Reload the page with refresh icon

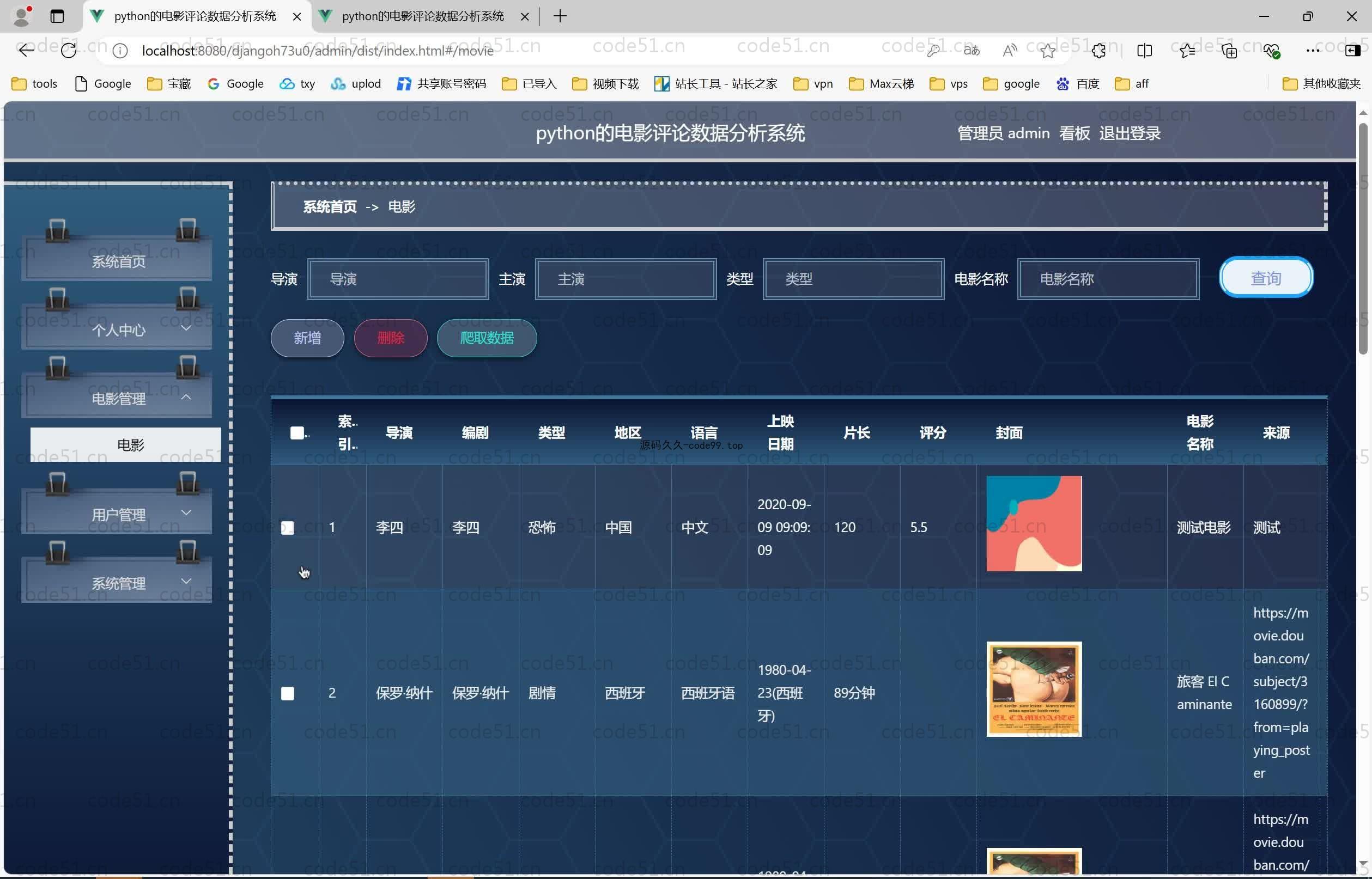click(x=69, y=51)
